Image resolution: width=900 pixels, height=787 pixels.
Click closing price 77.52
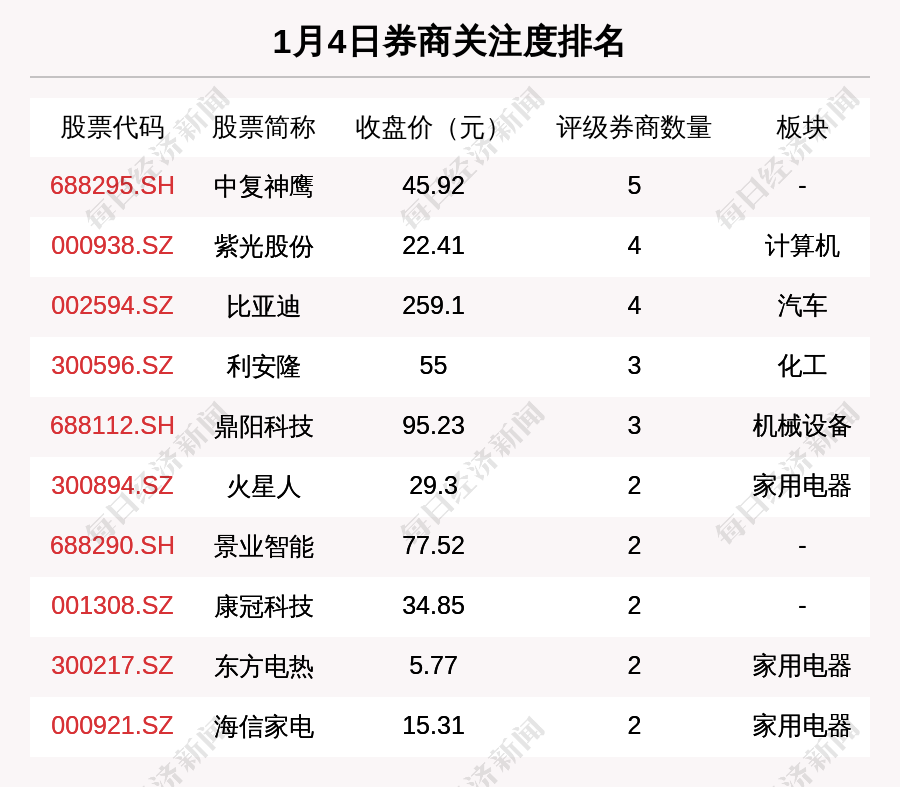[x=433, y=545]
